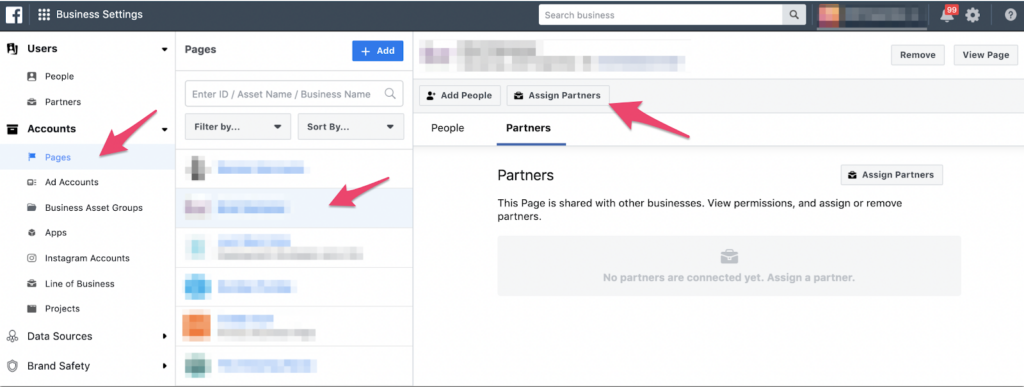The width and height of the screenshot is (1024, 387).
Task: Click the Remove button
Action: (x=918, y=55)
